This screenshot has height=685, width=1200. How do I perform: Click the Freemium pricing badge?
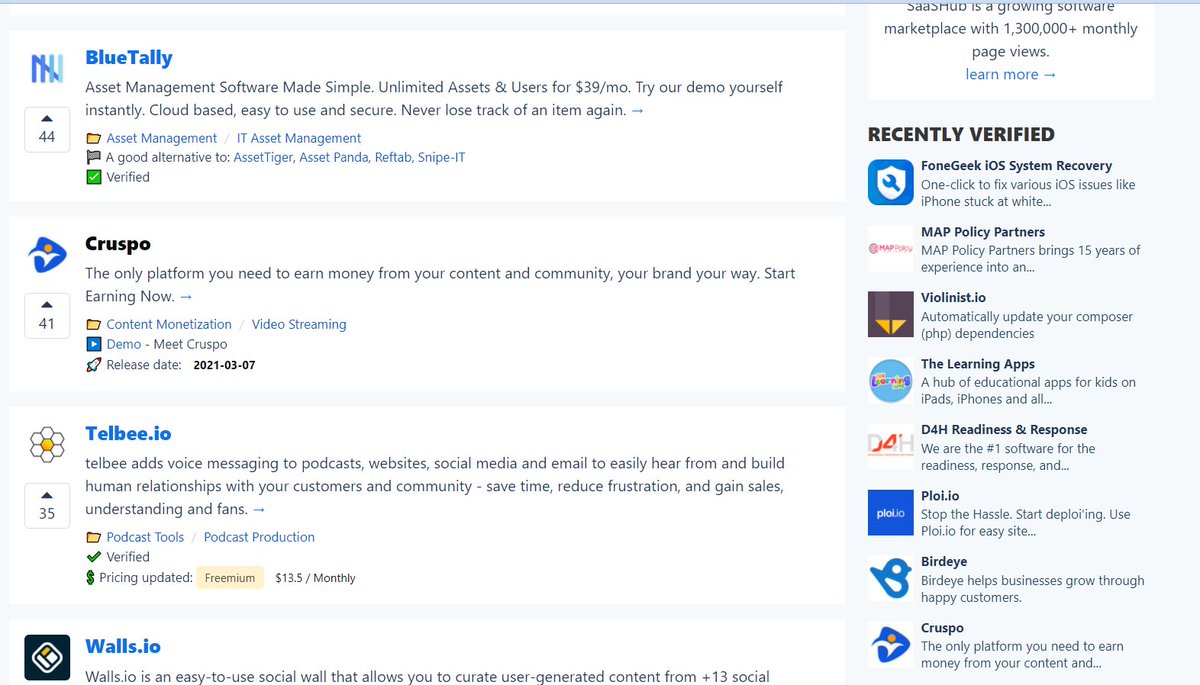click(x=230, y=578)
